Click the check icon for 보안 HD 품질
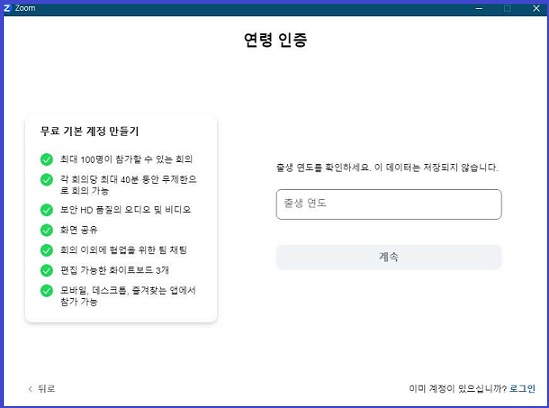The image size is (549, 408). pyautogui.click(x=47, y=210)
